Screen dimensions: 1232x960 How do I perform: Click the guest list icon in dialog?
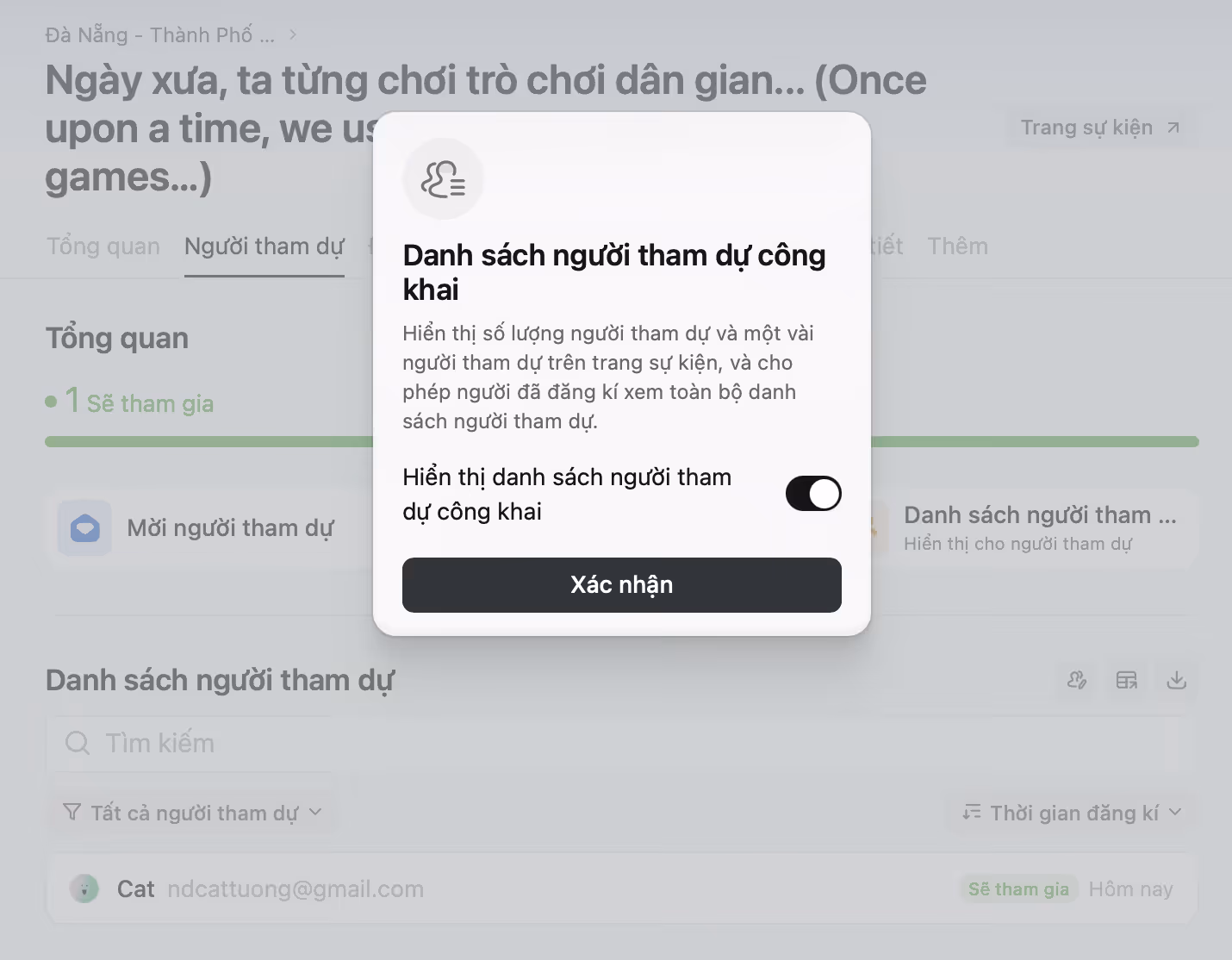[x=444, y=178]
